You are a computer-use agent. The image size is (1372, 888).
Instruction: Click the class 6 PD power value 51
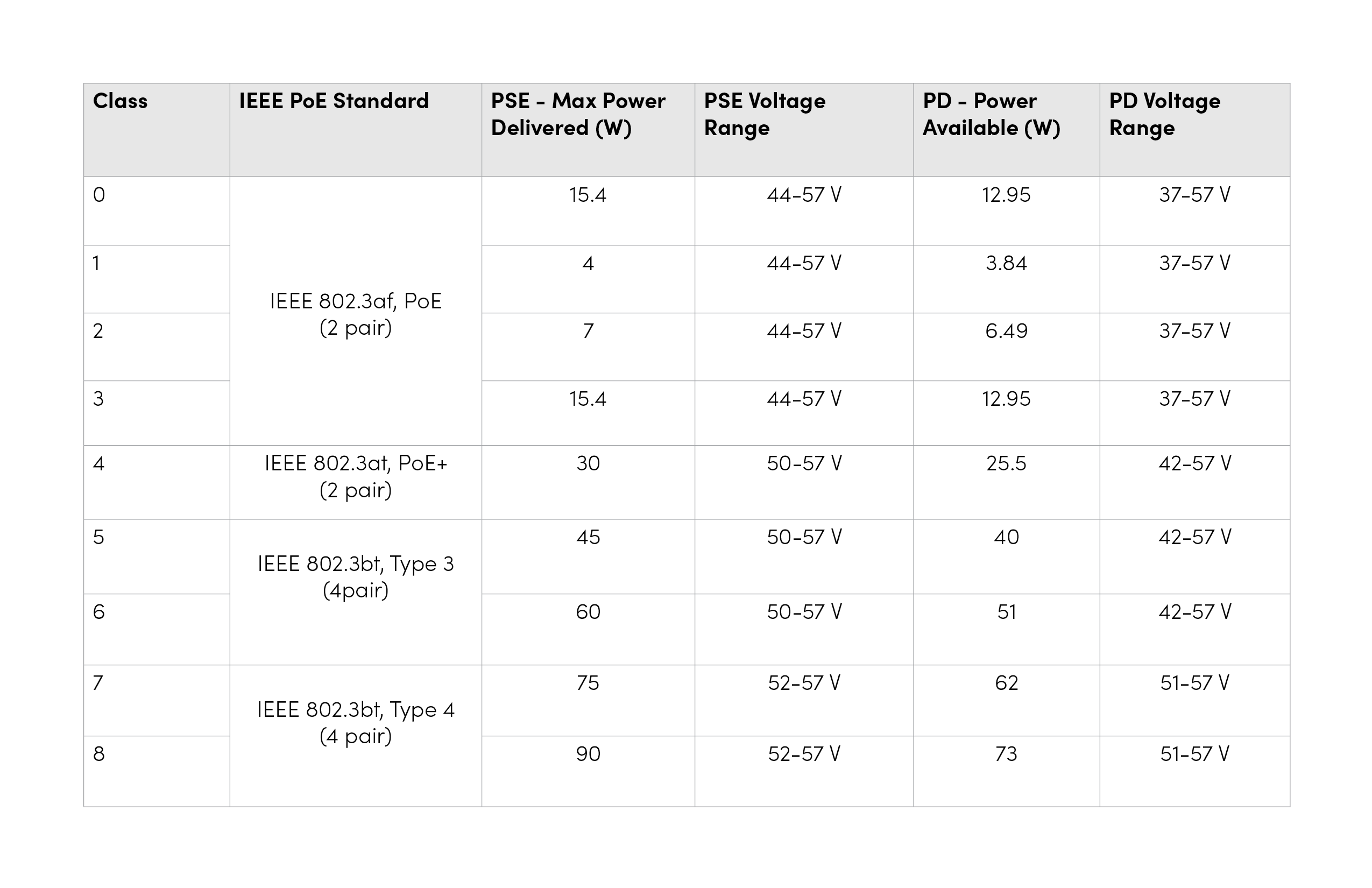(1006, 612)
